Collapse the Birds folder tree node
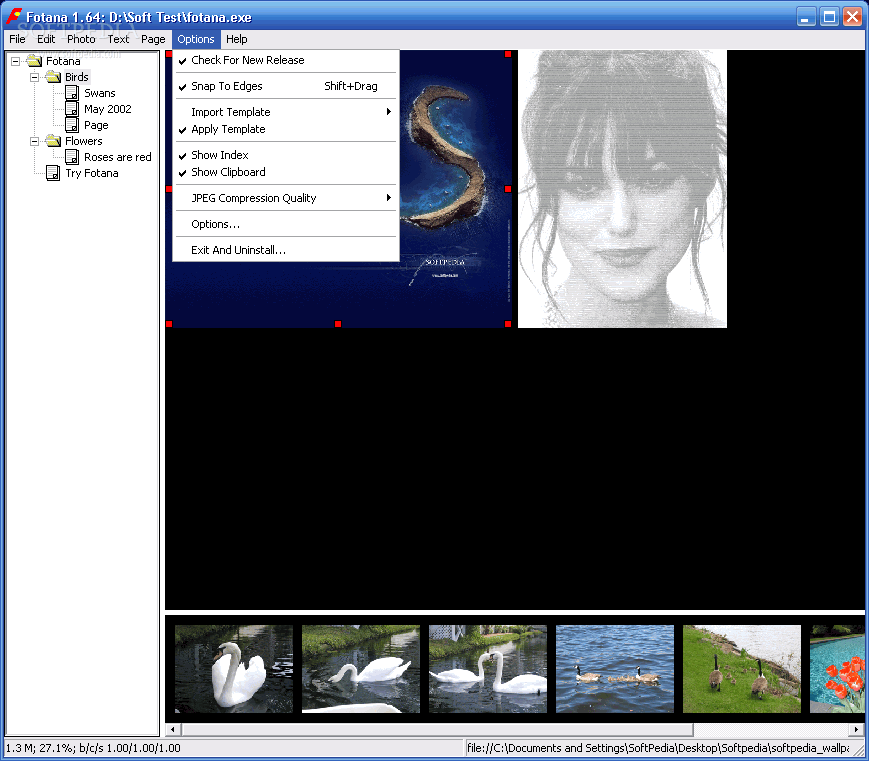Viewport: 869px width, 761px height. (x=34, y=77)
